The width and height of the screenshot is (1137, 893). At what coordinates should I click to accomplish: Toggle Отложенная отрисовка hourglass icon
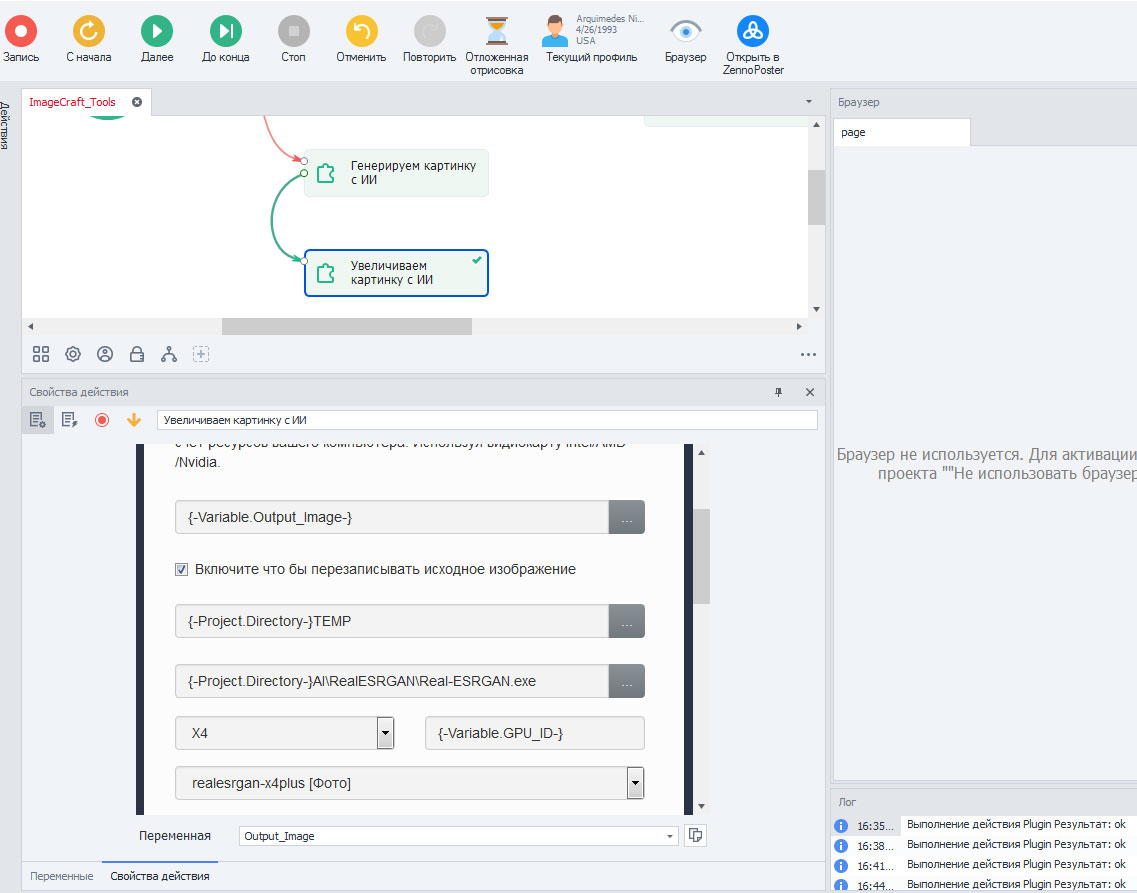[496, 31]
